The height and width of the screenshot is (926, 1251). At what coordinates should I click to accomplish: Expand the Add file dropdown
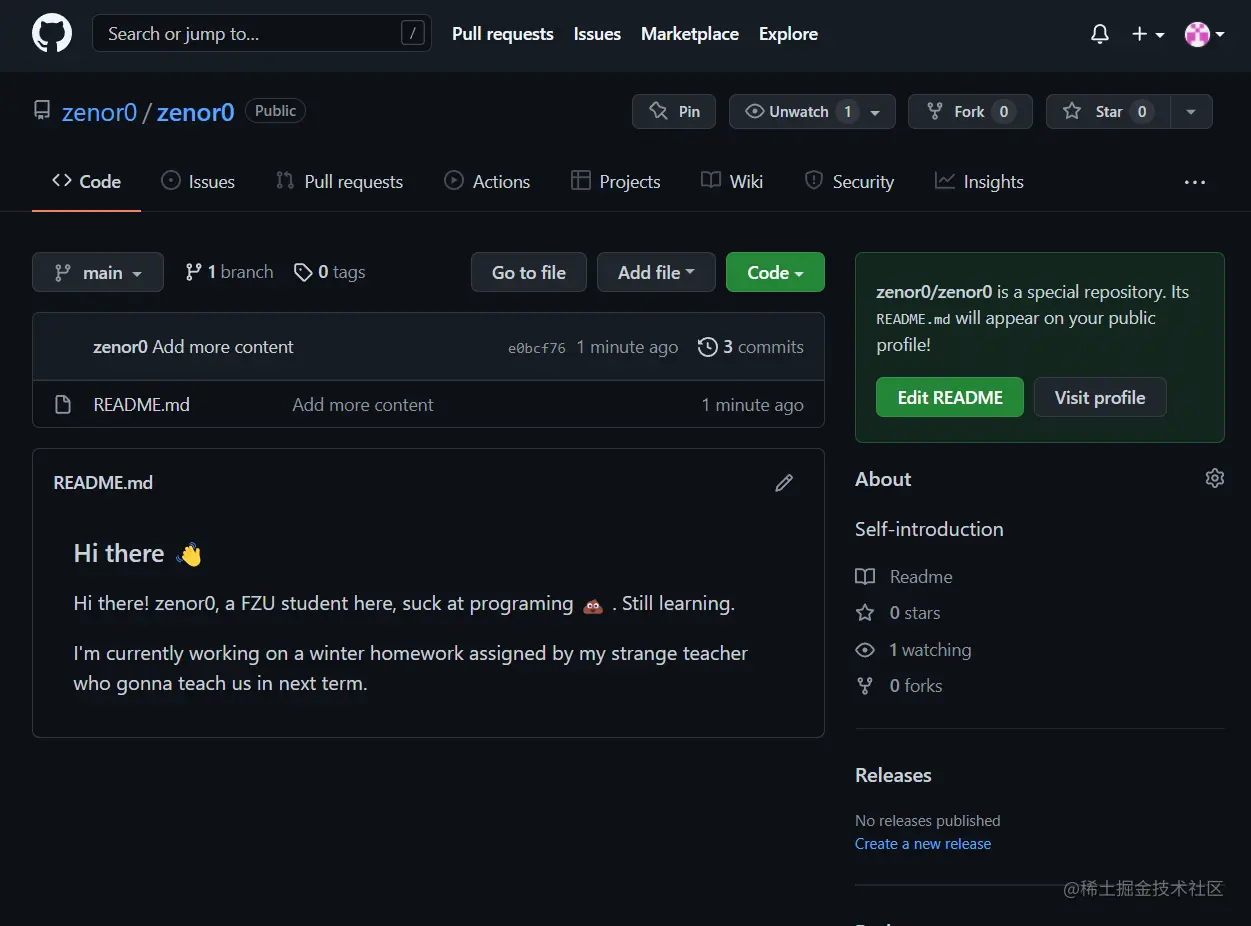656,272
